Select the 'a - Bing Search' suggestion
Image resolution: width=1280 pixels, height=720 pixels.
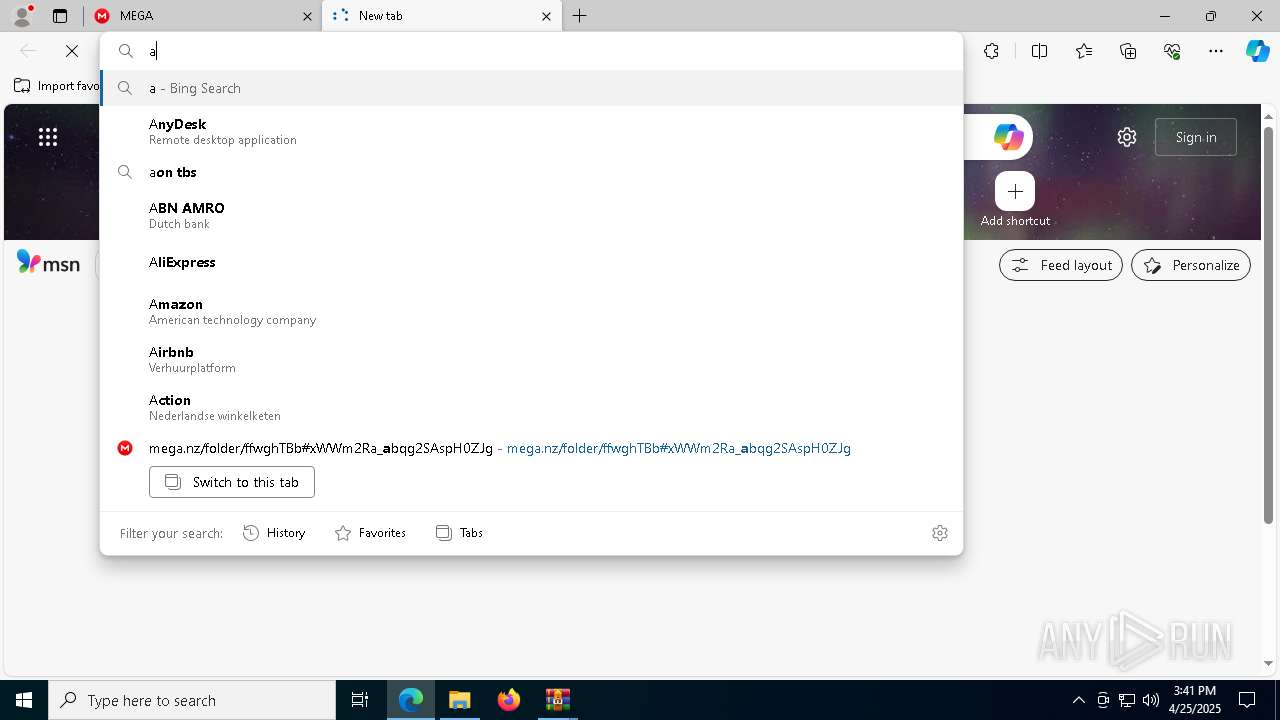click(x=531, y=88)
